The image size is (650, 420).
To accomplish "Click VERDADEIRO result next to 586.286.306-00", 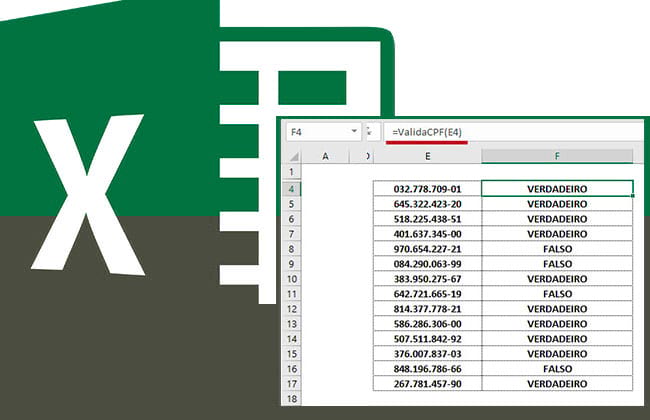I will point(557,324).
